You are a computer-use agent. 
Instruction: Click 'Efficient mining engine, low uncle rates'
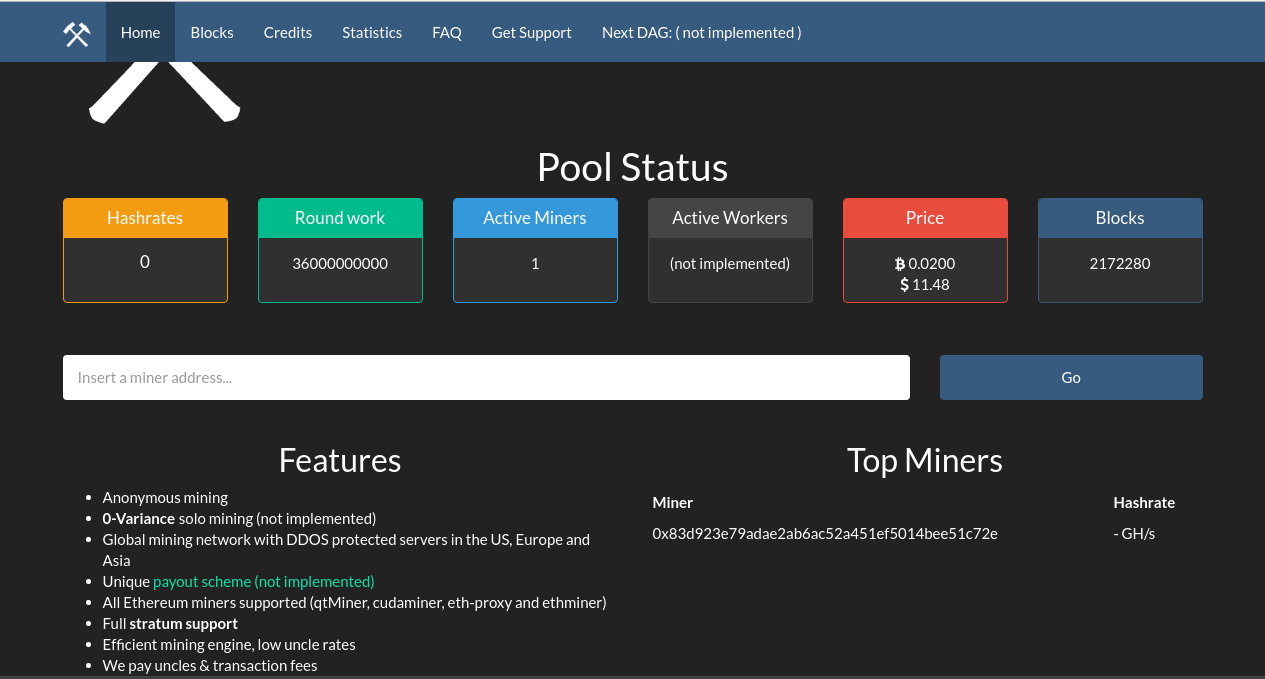[229, 644]
